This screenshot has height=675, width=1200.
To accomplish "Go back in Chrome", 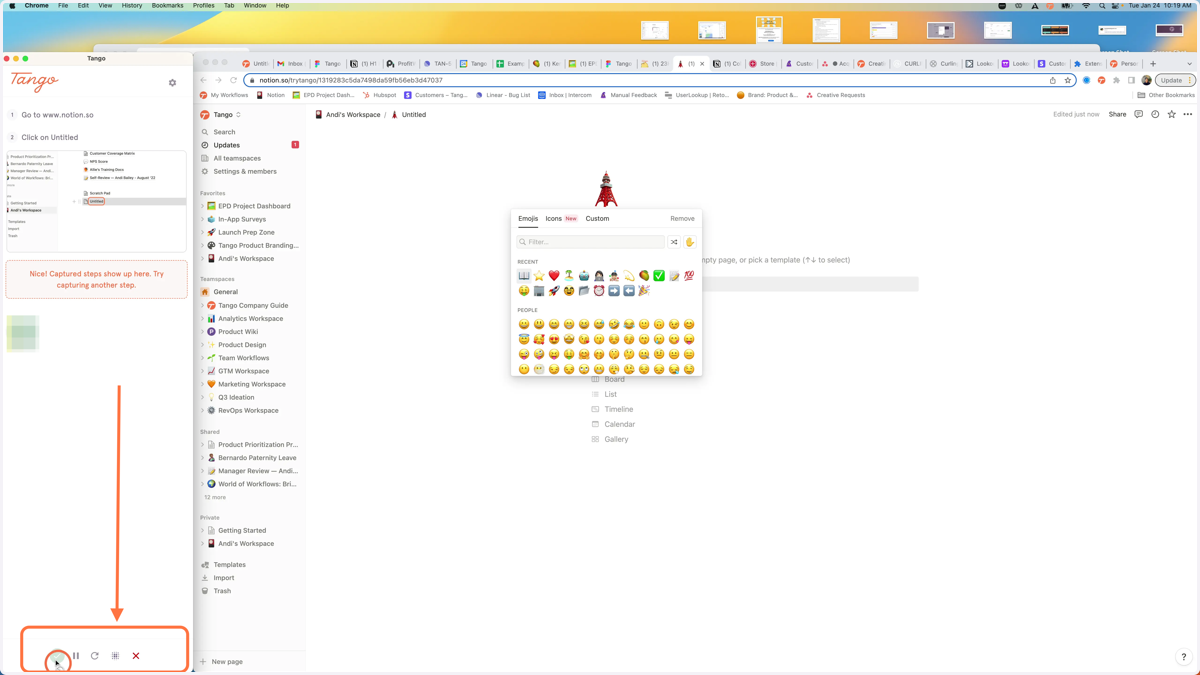I will [204, 80].
